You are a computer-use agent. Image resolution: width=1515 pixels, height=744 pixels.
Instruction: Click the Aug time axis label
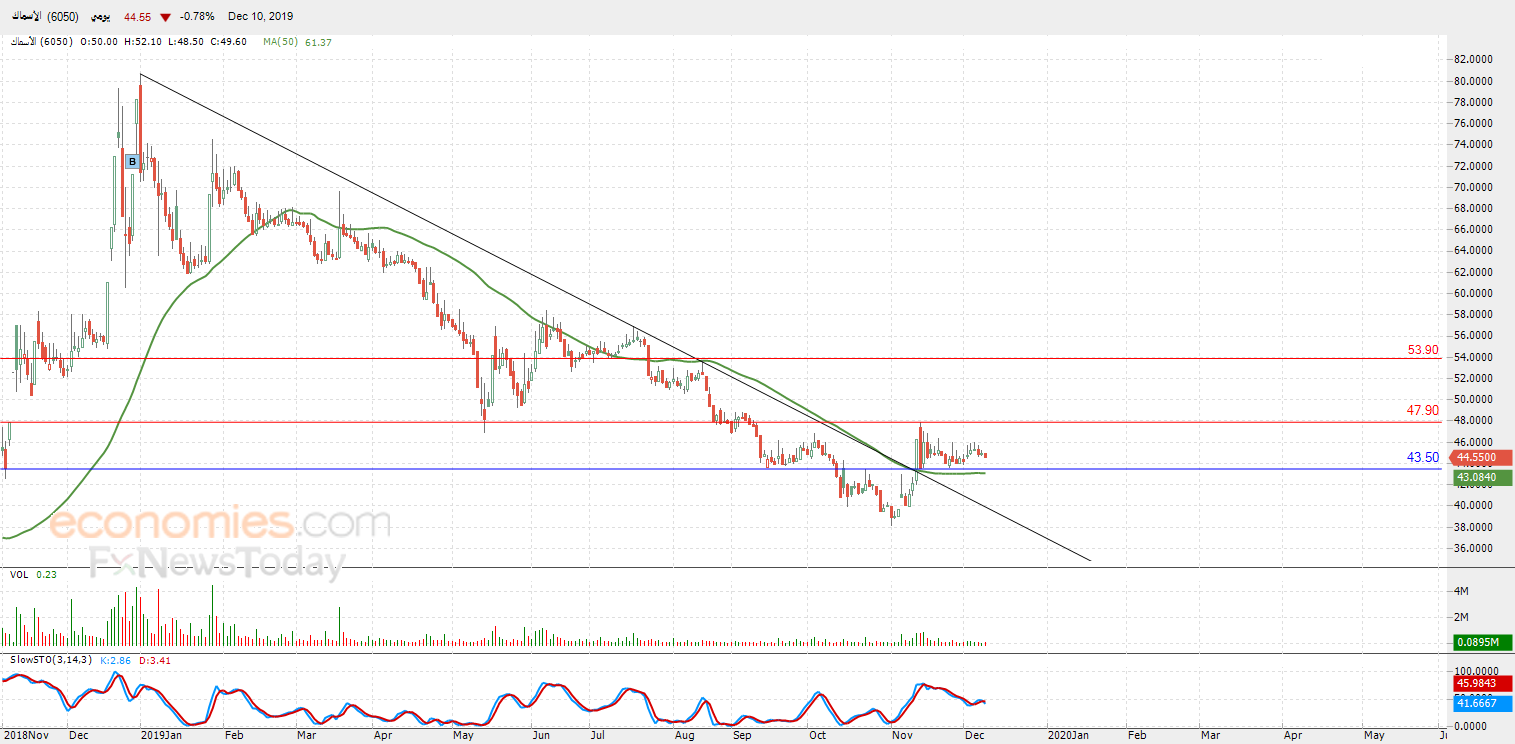click(x=685, y=735)
